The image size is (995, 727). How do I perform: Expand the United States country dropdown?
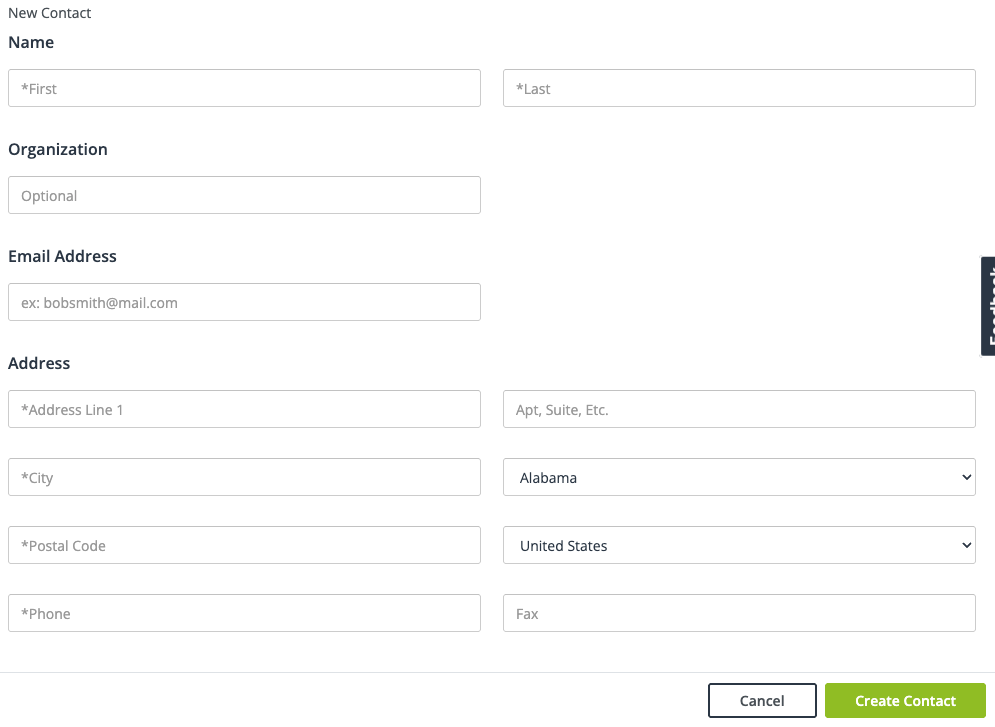click(x=739, y=545)
